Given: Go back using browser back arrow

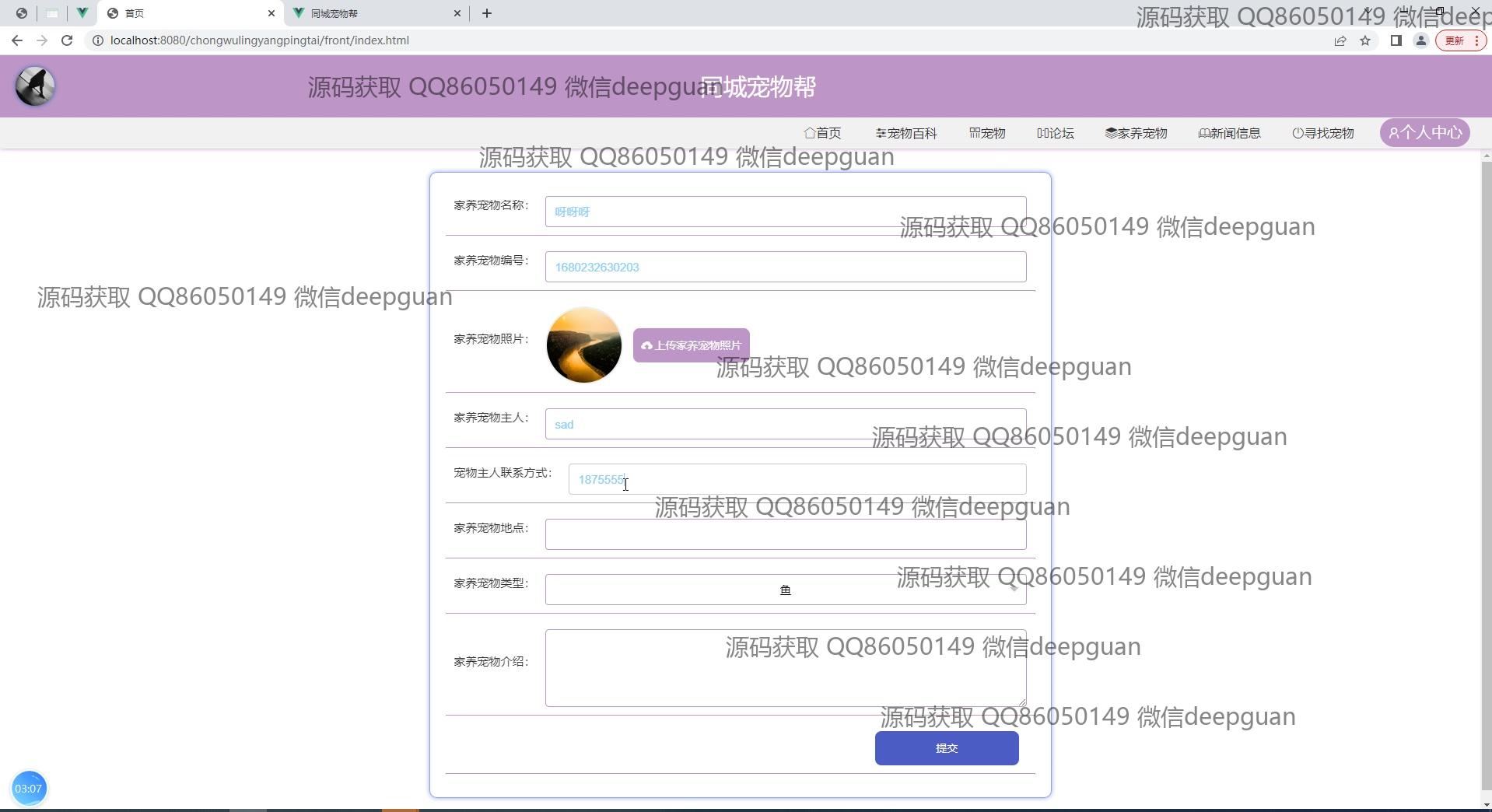Looking at the screenshot, I should 17,40.
